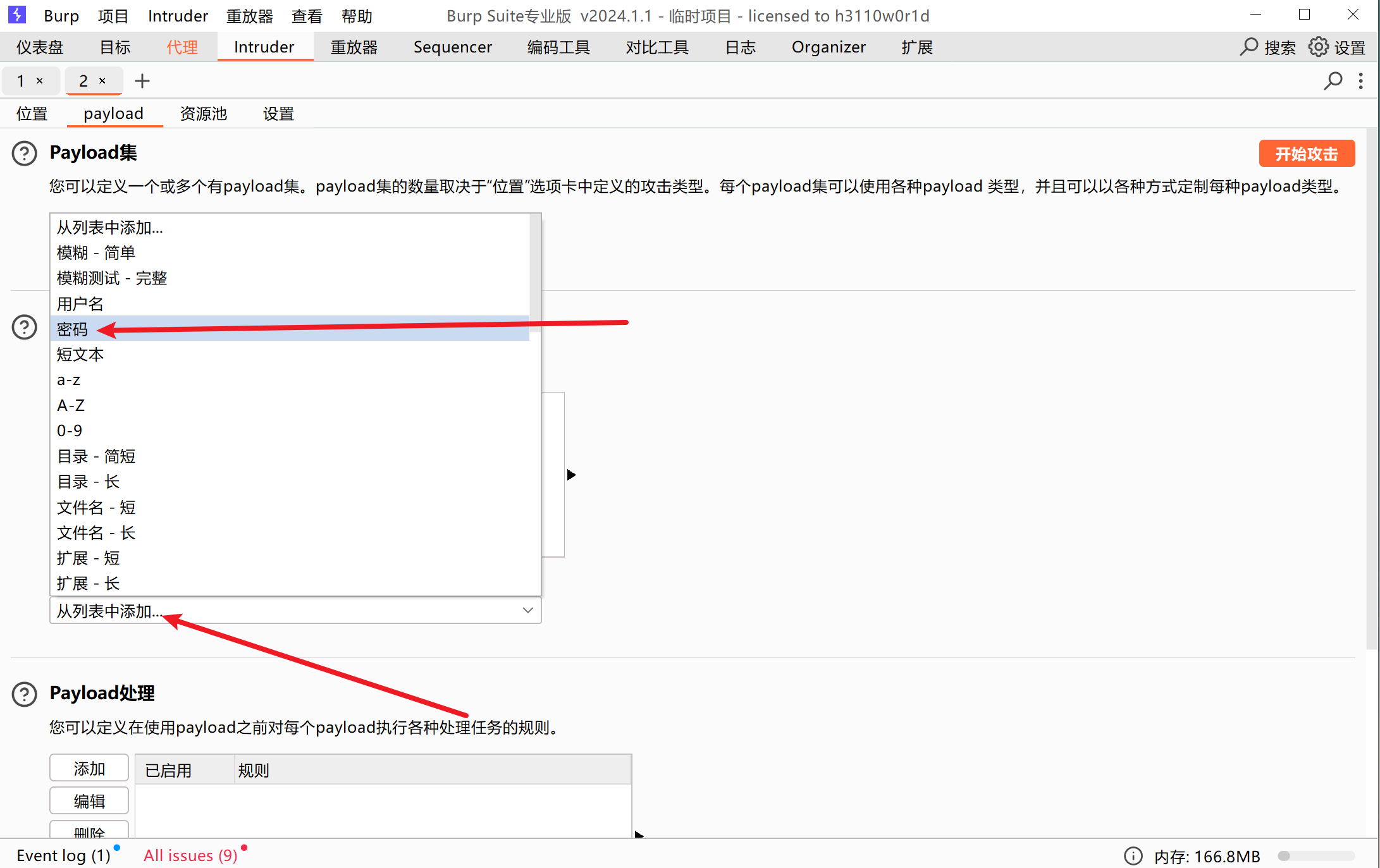The height and width of the screenshot is (868, 1380).
Task: Click the 规则 column header
Action: tap(433, 770)
